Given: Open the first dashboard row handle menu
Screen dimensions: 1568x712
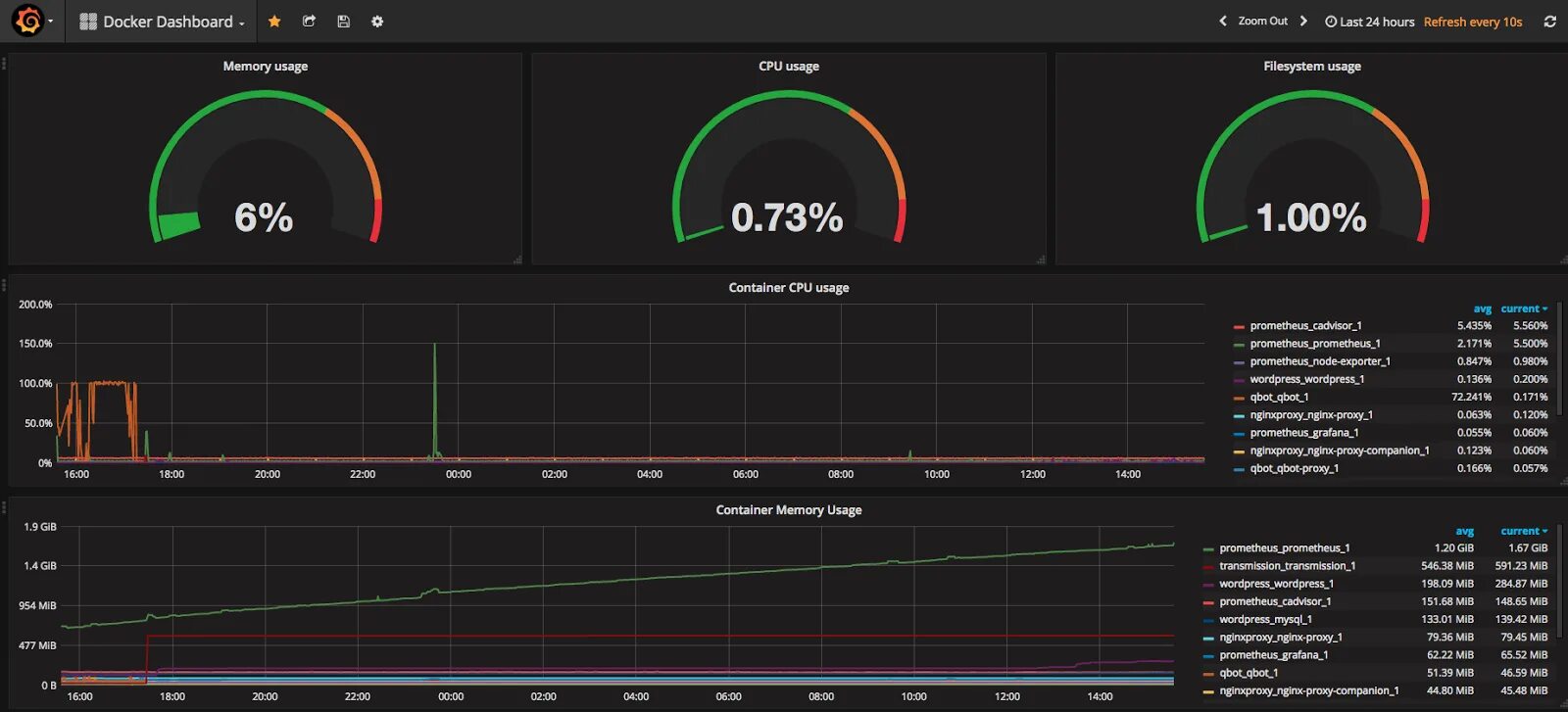Looking at the screenshot, I should click(x=4, y=64).
